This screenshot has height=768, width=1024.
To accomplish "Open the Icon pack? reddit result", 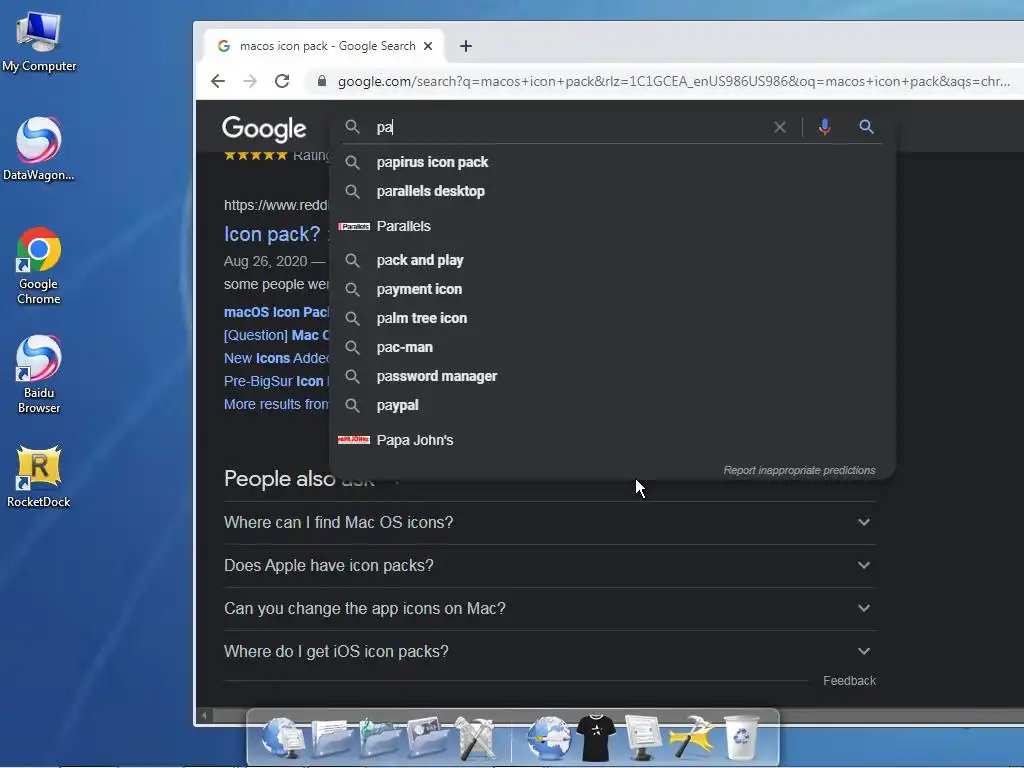I will coord(272,234).
